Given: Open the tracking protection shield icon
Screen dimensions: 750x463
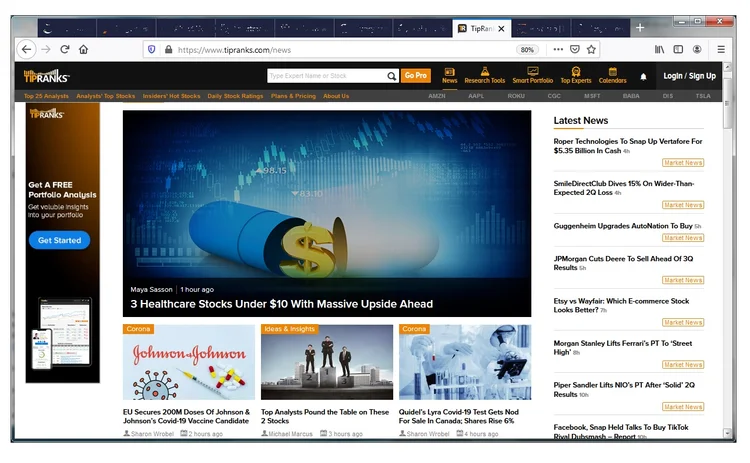Looking at the screenshot, I should 152,49.
